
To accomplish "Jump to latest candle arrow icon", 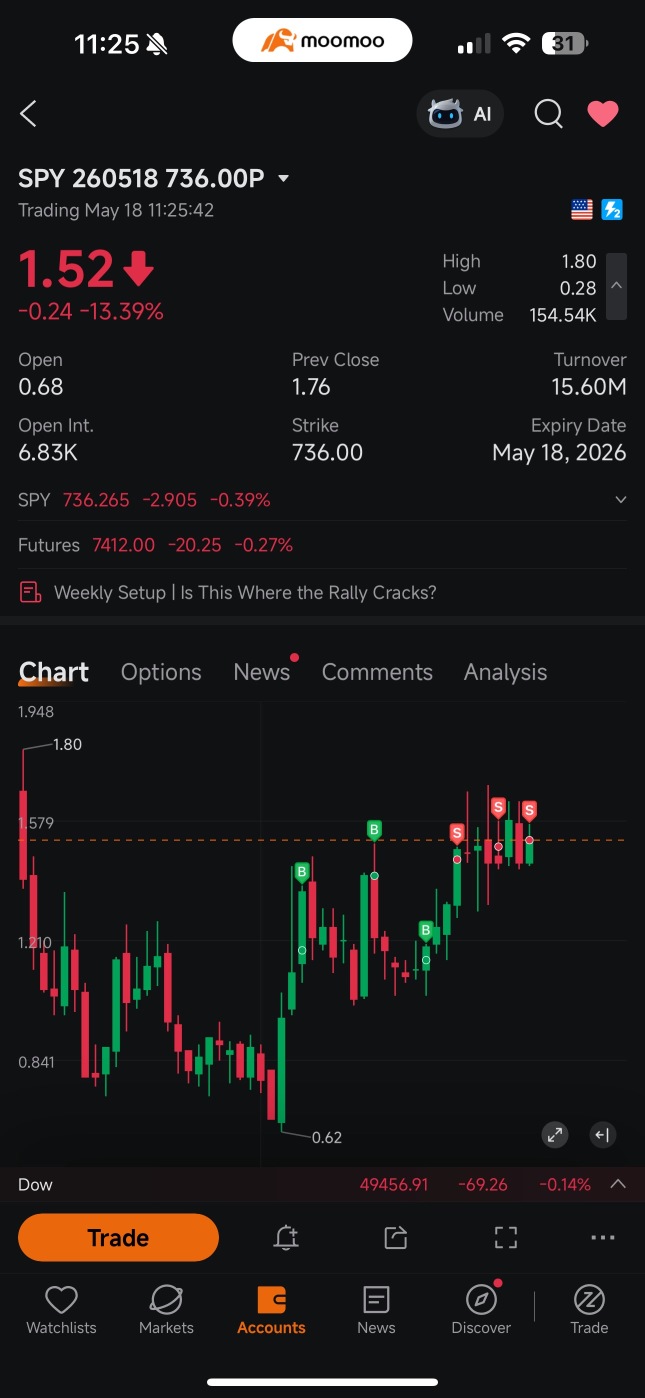I will click(602, 1134).
